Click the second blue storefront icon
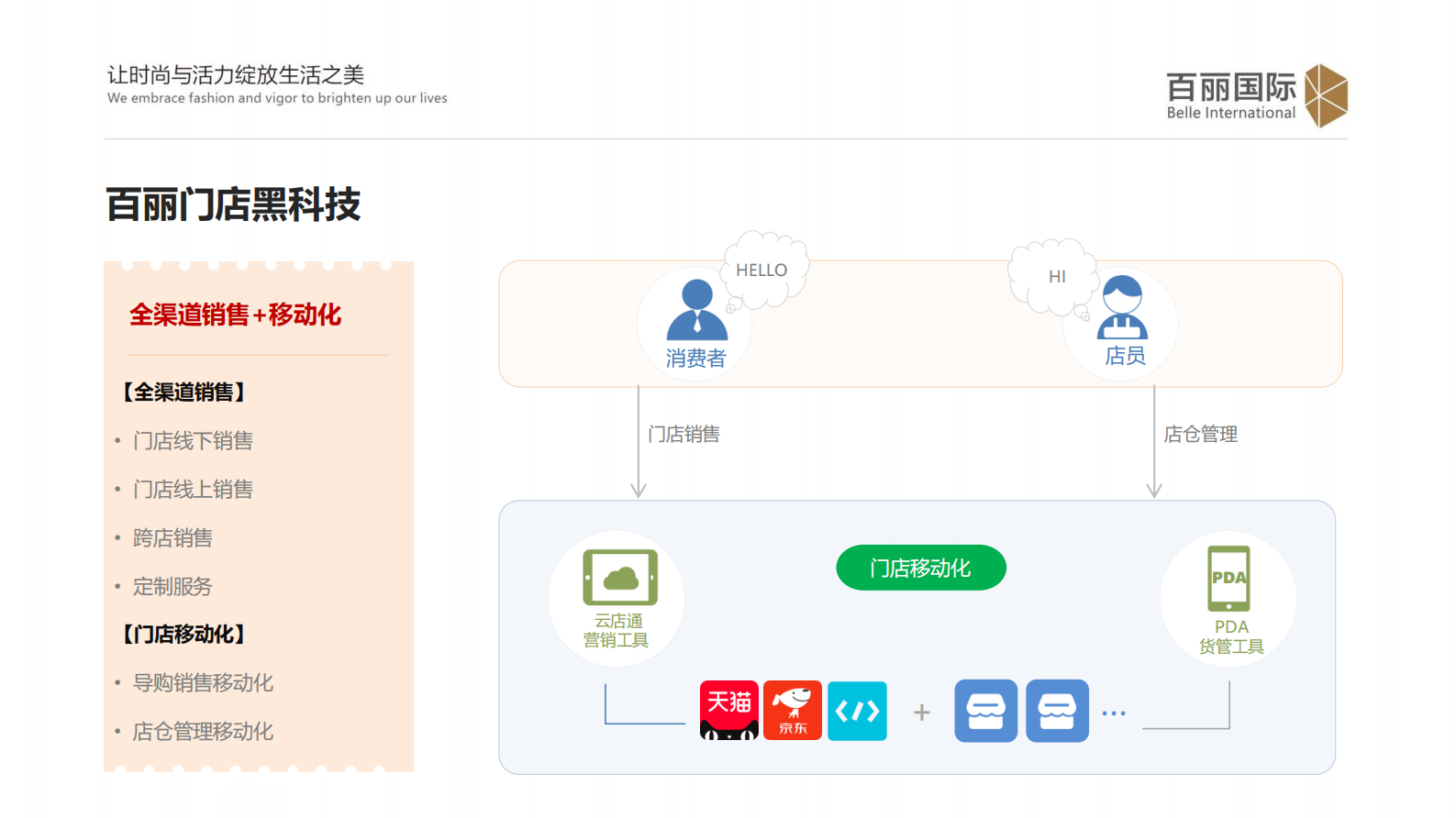 [1057, 711]
